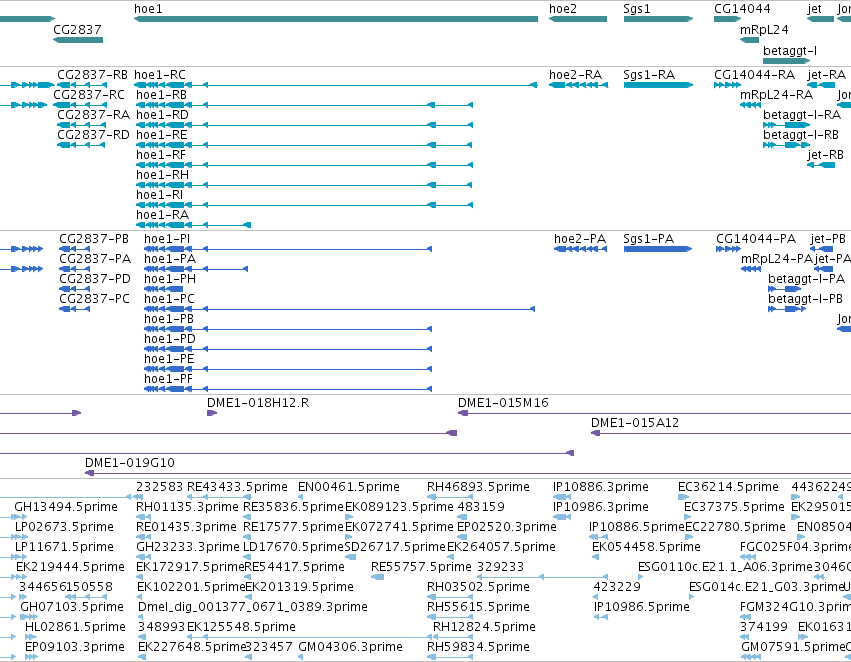This screenshot has height=662, width=851.
Task: Click protein hoe1-PA label
Action: pos(170,259)
